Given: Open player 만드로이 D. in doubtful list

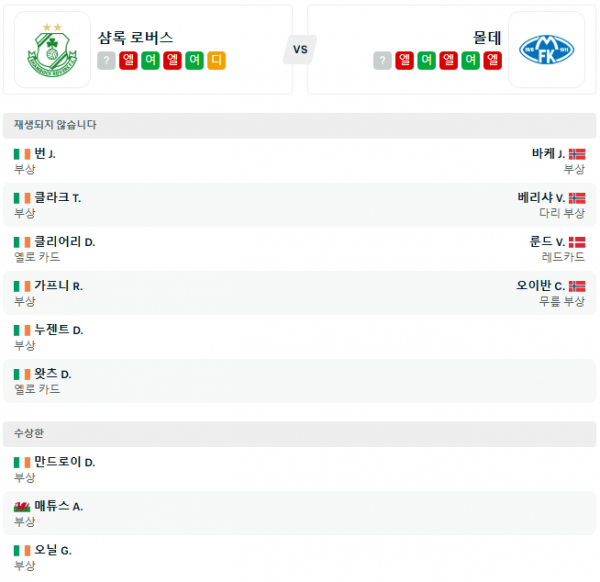Looking at the screenshot, I should (x=64, y=462).
